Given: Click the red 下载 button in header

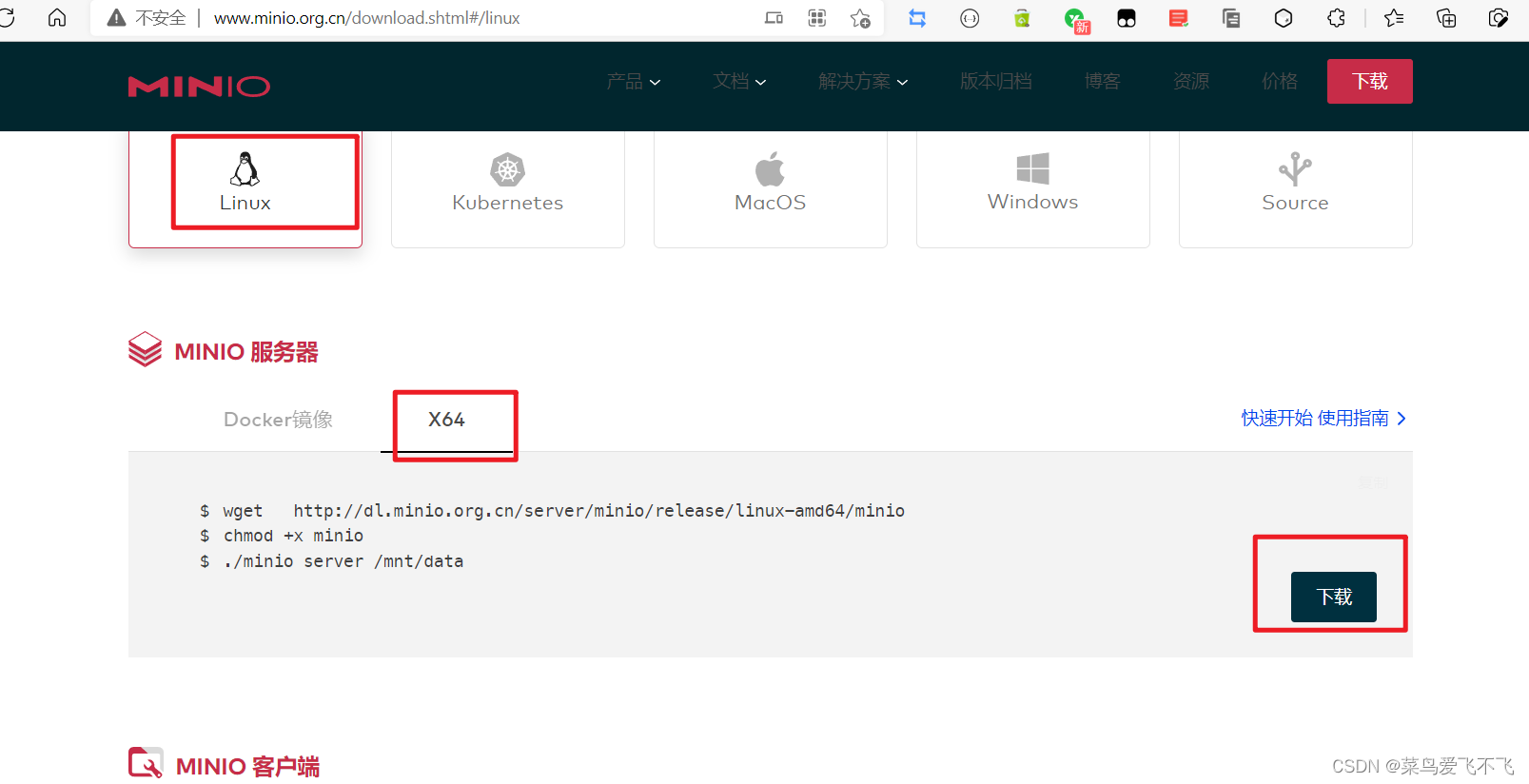Looking at the screenshot, I should click(1369, 81).
